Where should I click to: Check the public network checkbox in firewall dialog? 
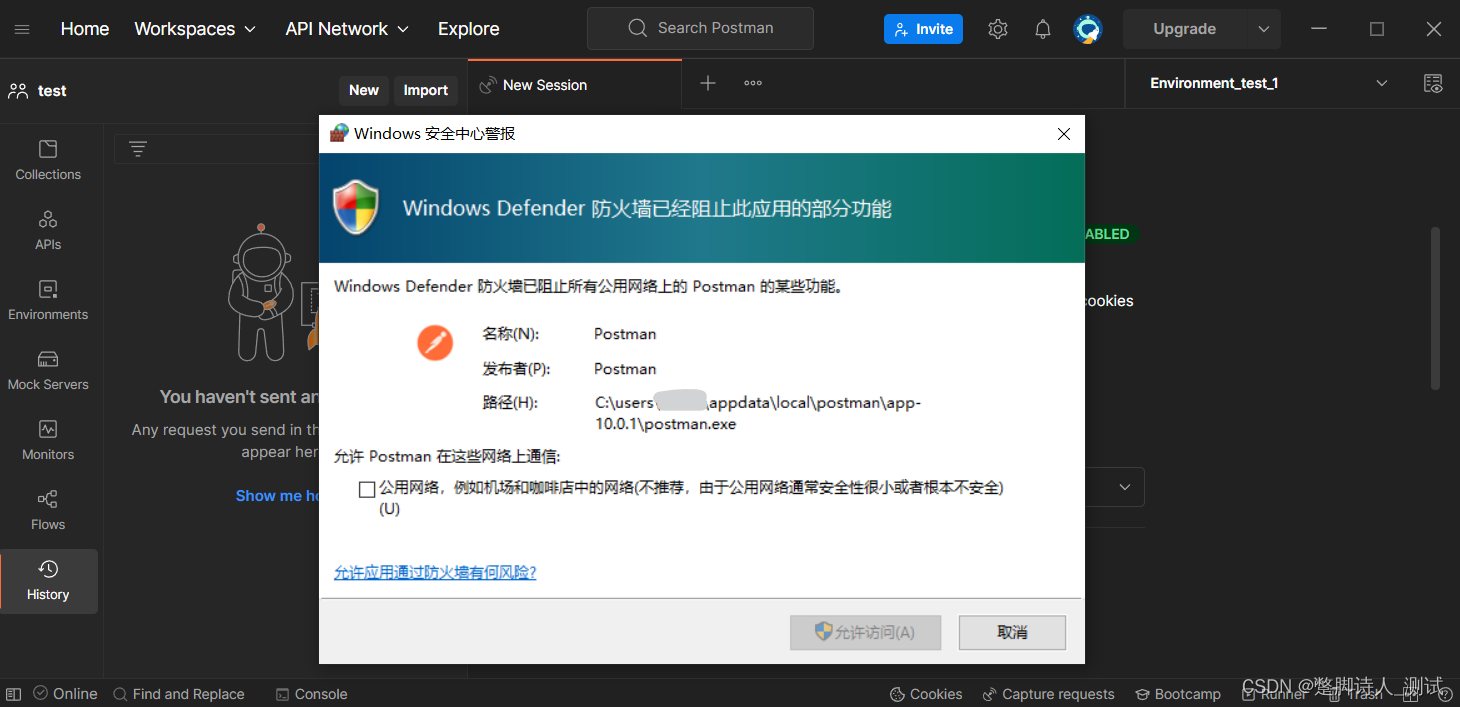coord(367,489)
